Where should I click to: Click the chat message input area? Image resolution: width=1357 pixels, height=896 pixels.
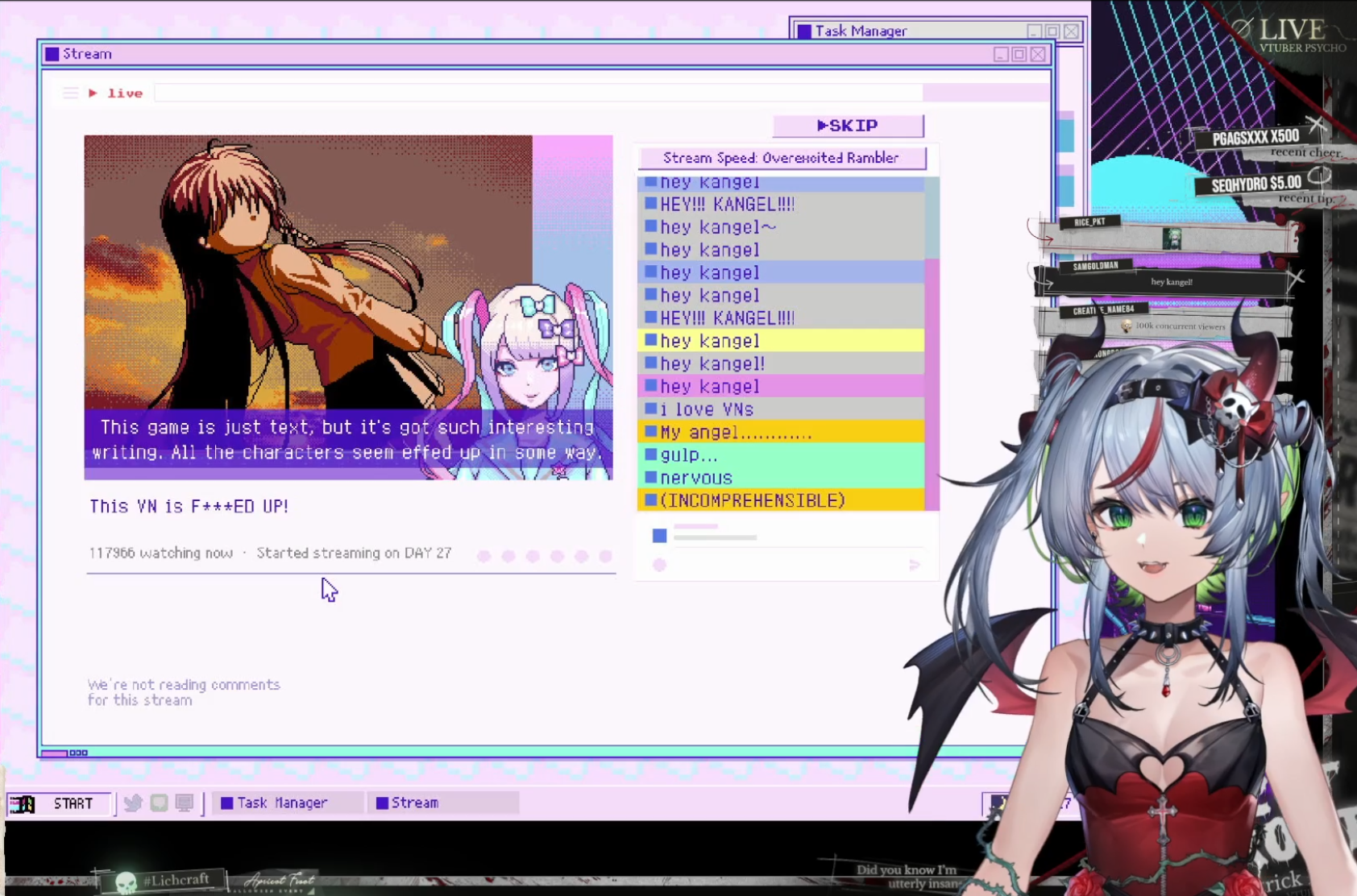point(786,548)
